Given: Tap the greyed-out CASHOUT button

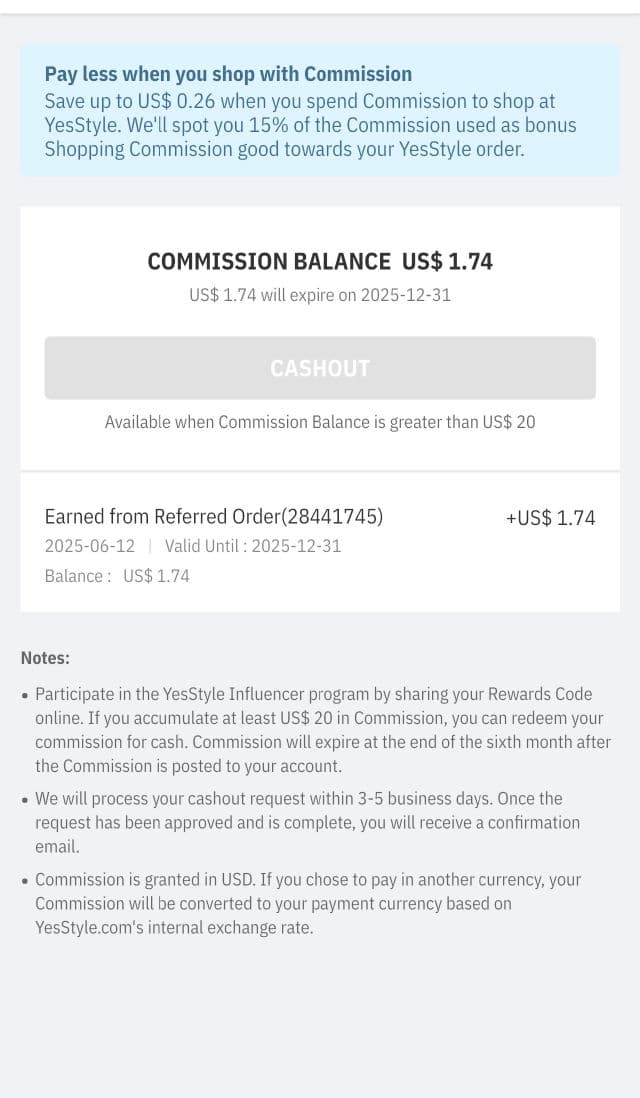Looking at the screenshot, I should click(320, 368).
